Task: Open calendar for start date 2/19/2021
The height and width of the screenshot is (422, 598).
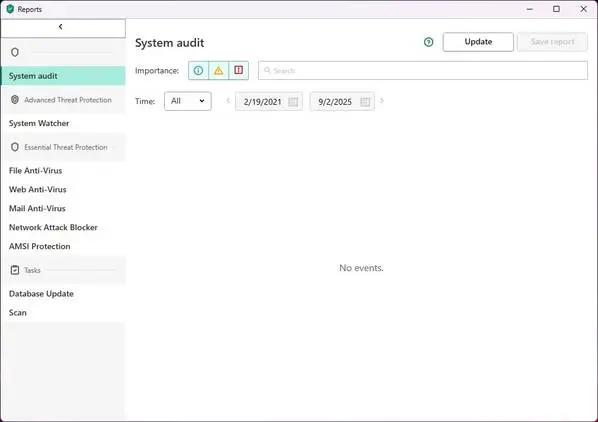Action: pyautogui.click(x=293, y=102)
